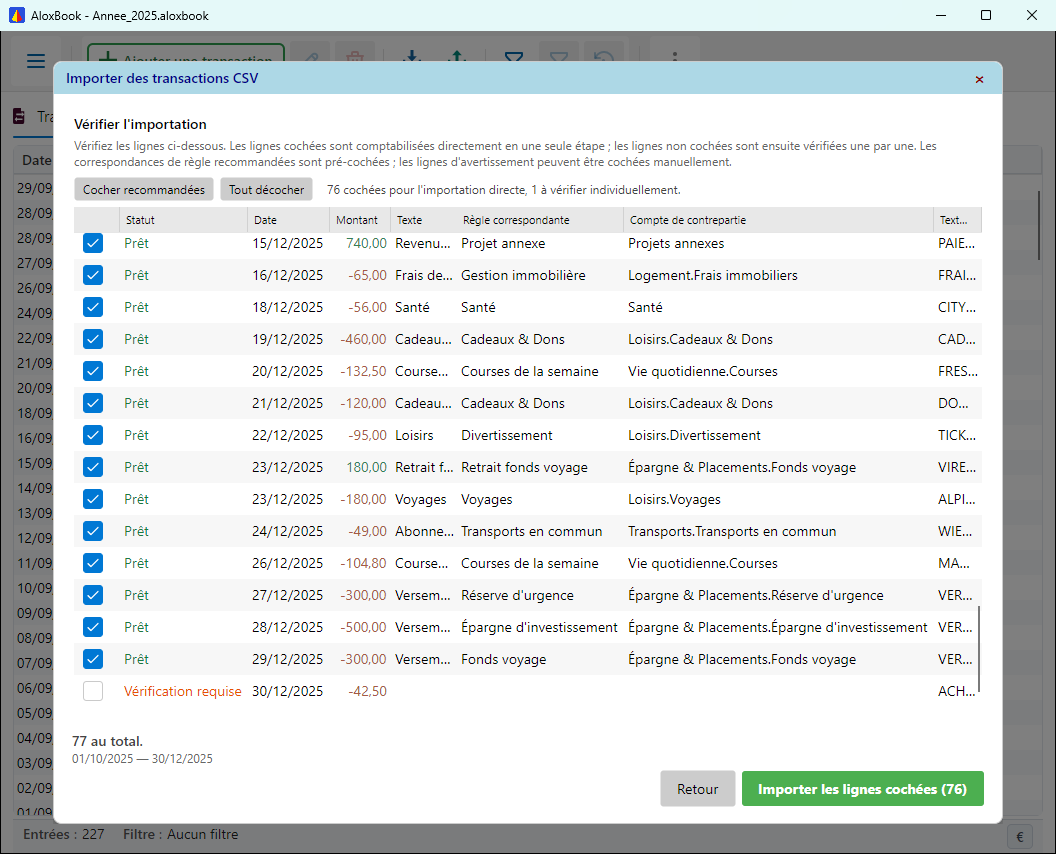Viewport: 1056px width, 854px height.
Task: Click the Loisirs.Voyages account cell
Action: coord(674,499)
